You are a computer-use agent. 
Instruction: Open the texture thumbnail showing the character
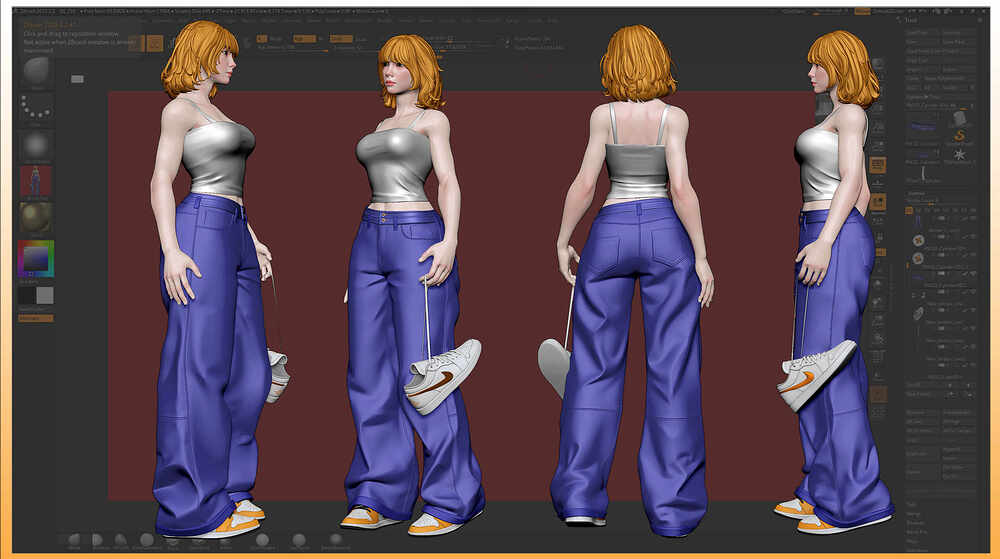click(36, 182)
